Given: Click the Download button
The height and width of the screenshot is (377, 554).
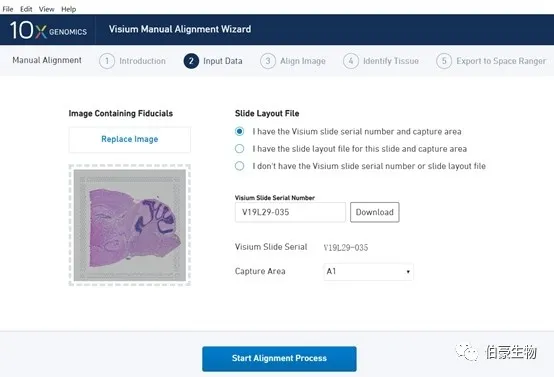Looking at the screenshot, I should click(x=375, y=212).
